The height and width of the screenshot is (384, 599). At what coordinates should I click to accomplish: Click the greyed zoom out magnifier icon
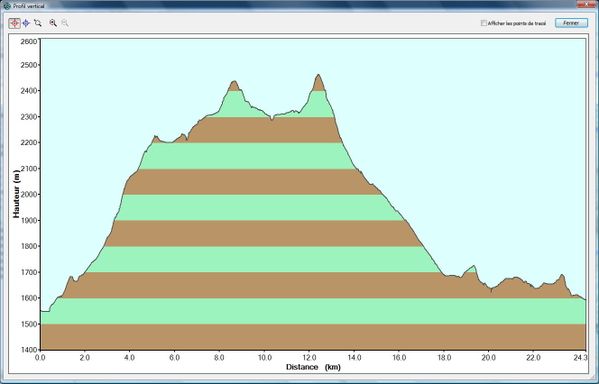(x=65, y=23)
